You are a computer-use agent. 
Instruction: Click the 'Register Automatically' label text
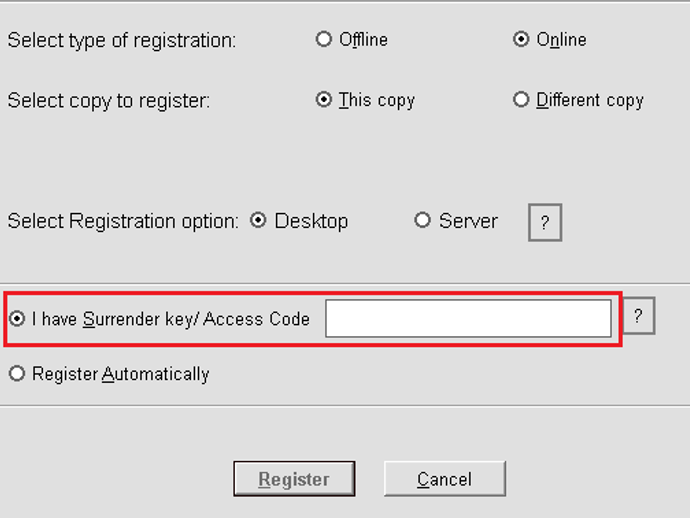(x=121, y=375)
